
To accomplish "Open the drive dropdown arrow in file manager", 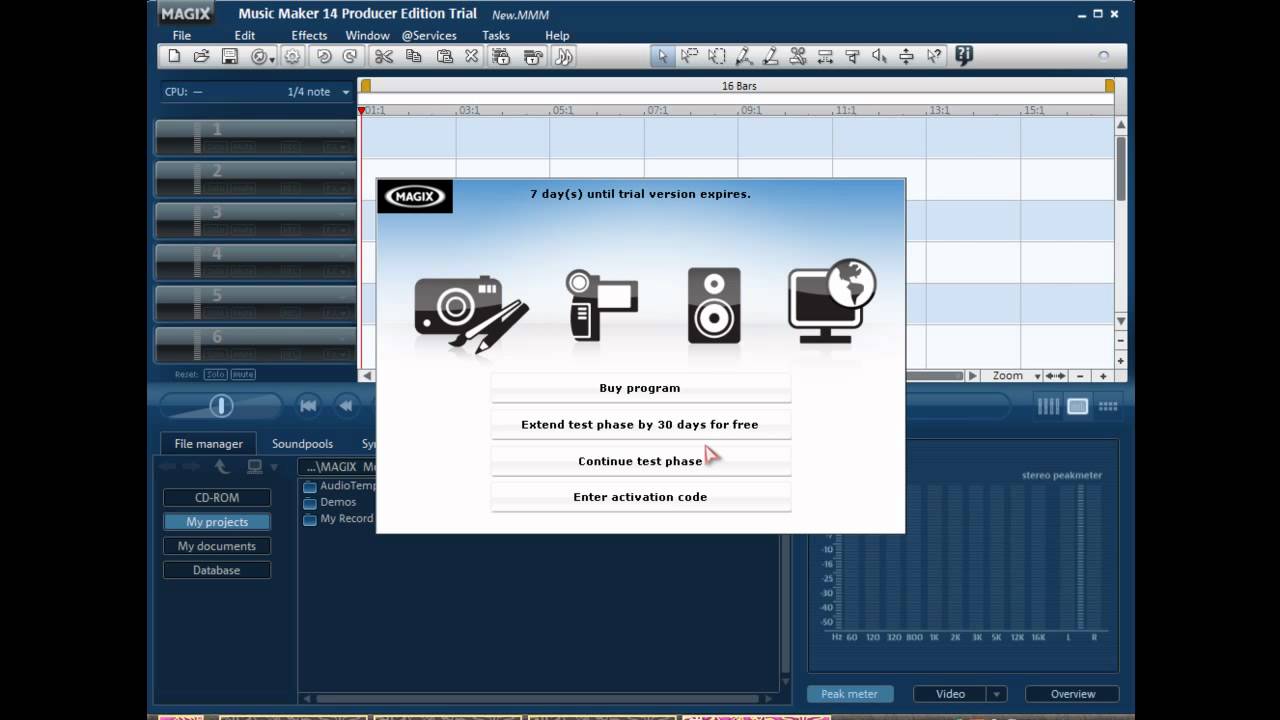I will tap(274, 467).
